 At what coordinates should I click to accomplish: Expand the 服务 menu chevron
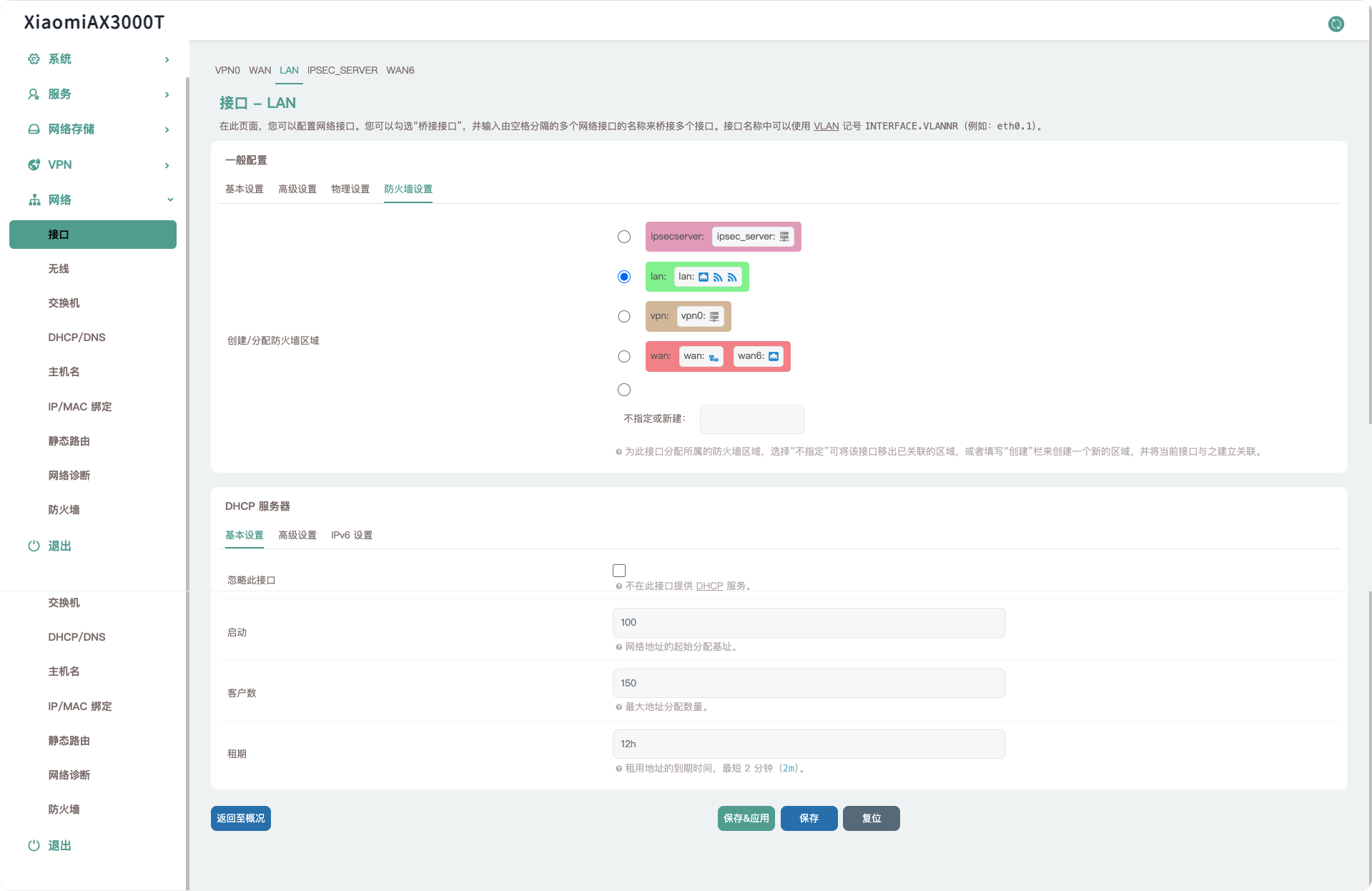167,94
